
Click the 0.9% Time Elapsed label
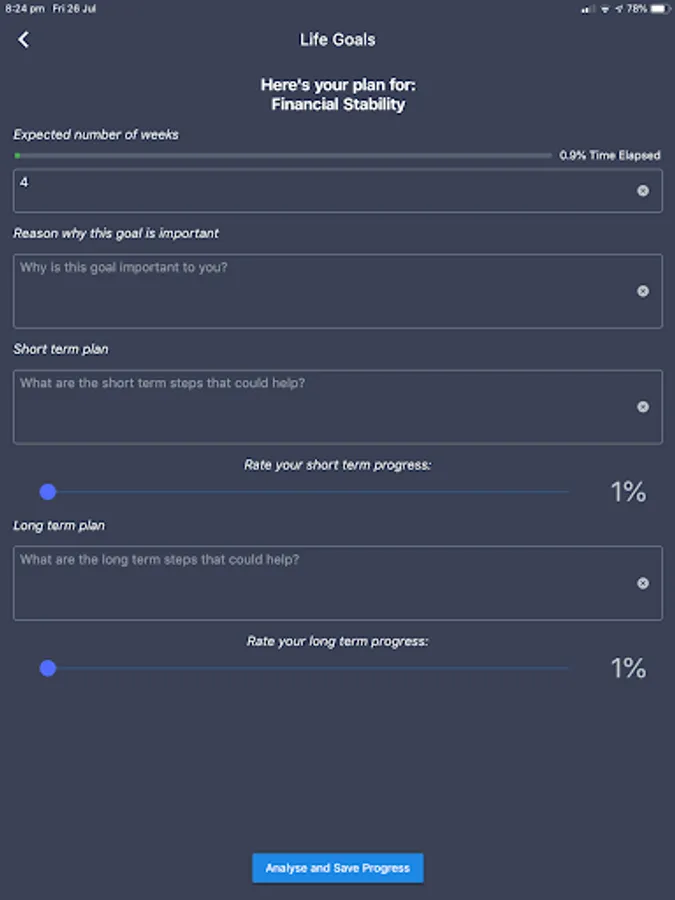(x=610, y=155)
